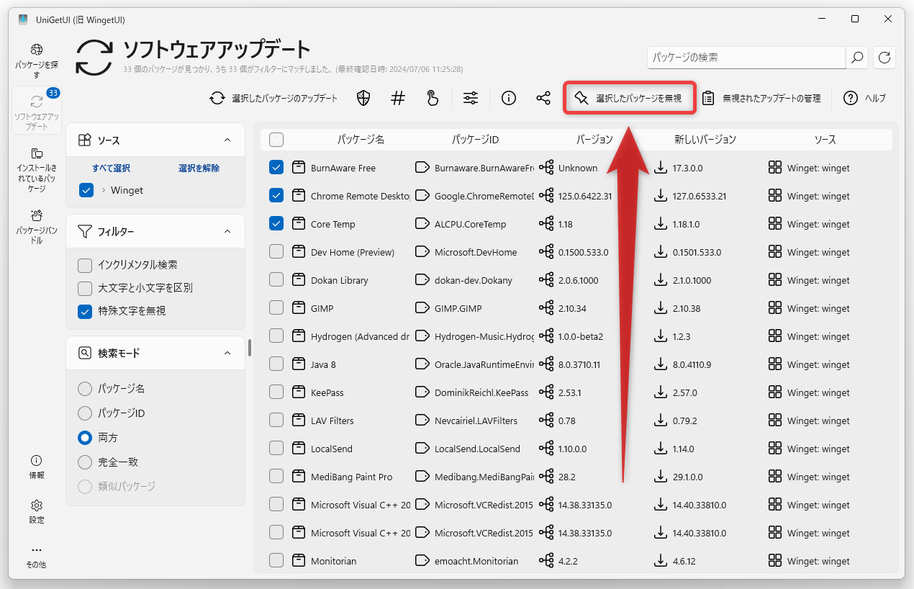The height and width of the screenshot is (589, 914).
Task: Click 選択したパッケージを無視 button
Action: pyautogui.click(x=629, y=98)
